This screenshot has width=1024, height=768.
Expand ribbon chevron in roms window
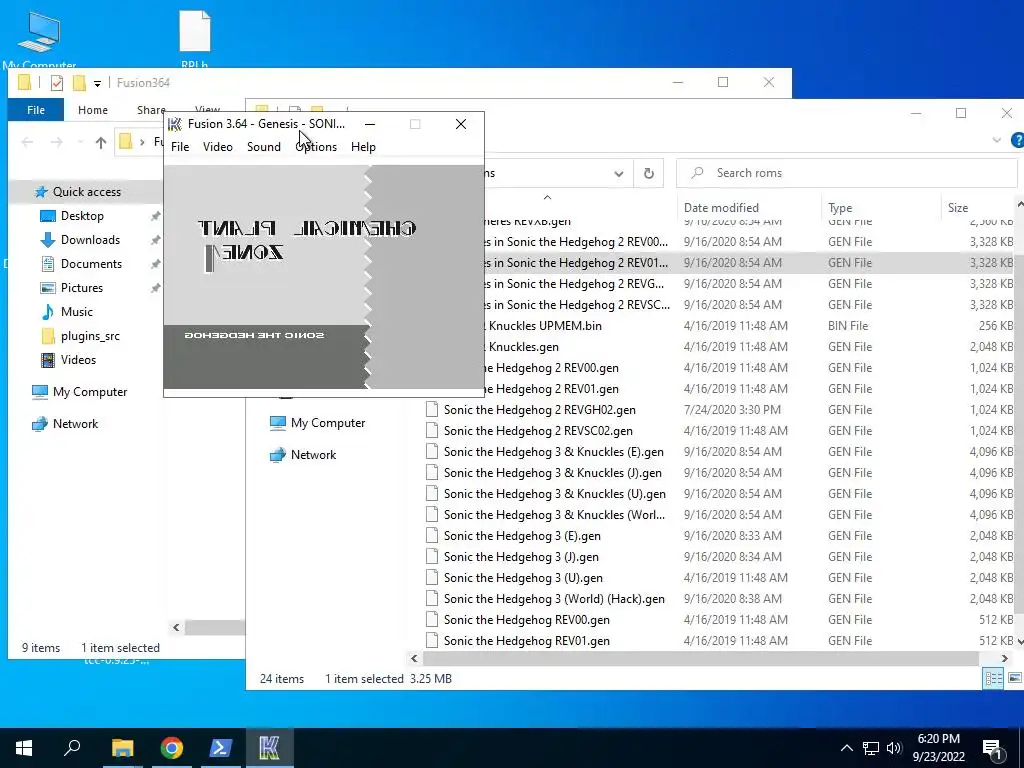pos(997,140)
